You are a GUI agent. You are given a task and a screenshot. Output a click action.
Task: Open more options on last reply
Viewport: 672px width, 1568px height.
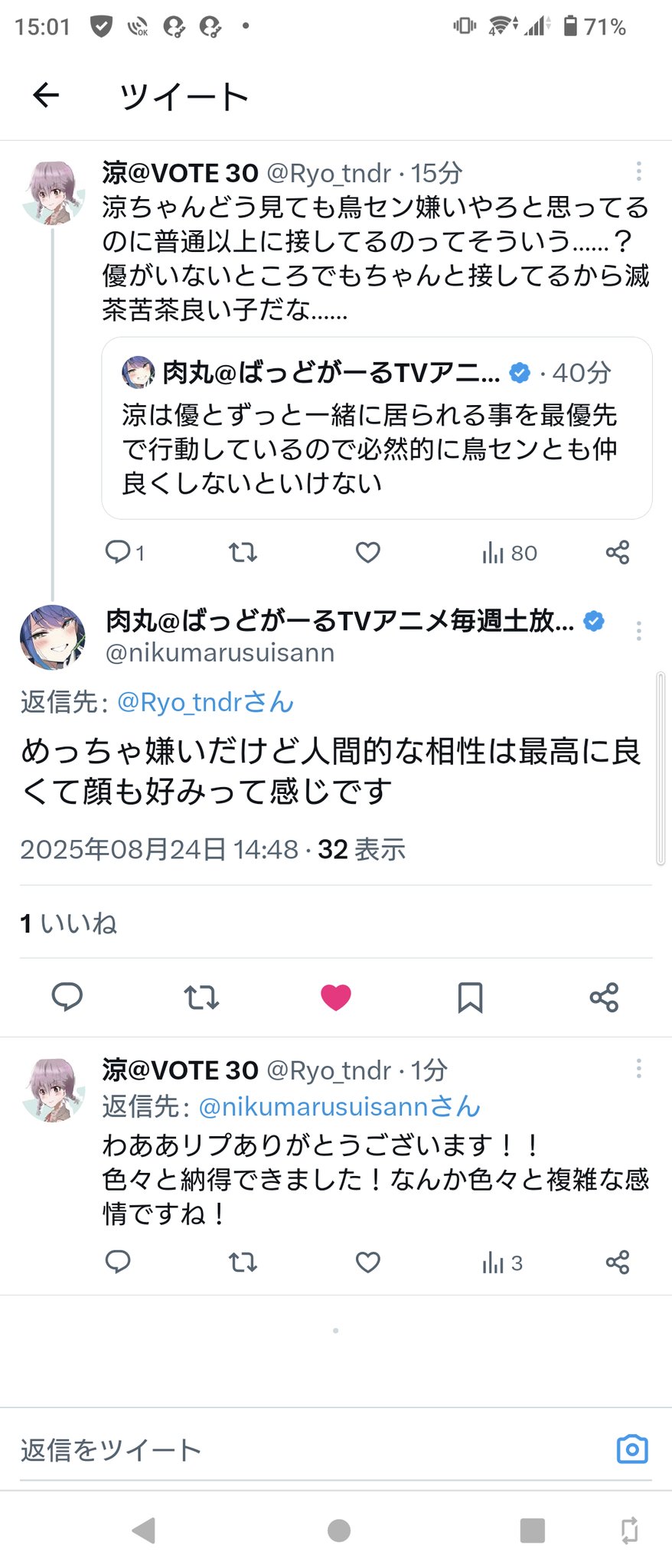pos(638,1069)
